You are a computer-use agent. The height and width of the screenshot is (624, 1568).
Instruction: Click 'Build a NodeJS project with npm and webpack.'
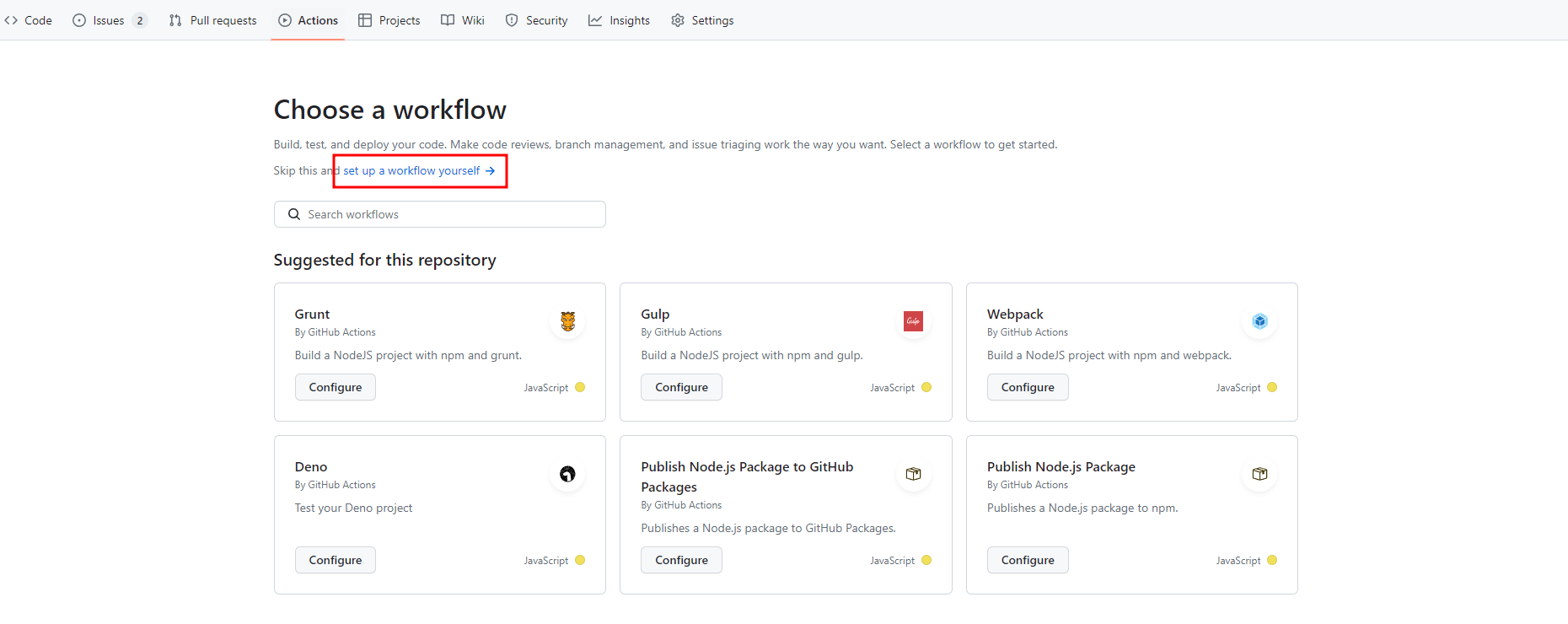click(1109, 355)
